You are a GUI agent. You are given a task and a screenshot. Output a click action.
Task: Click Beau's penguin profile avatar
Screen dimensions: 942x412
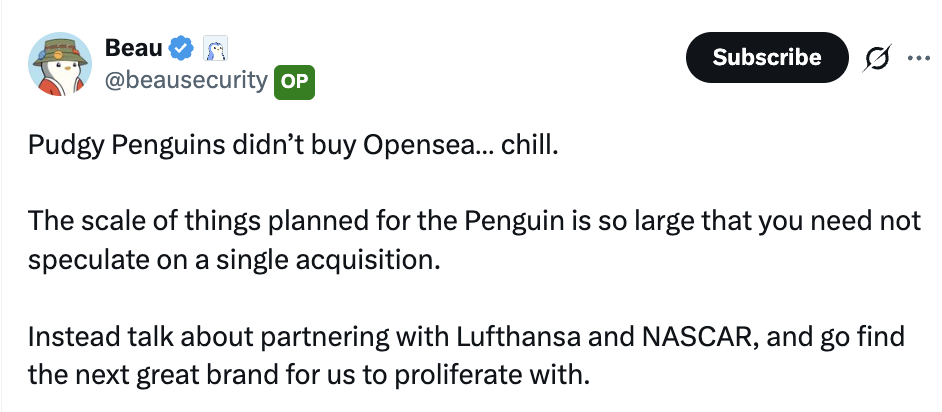tap(60, 66)
